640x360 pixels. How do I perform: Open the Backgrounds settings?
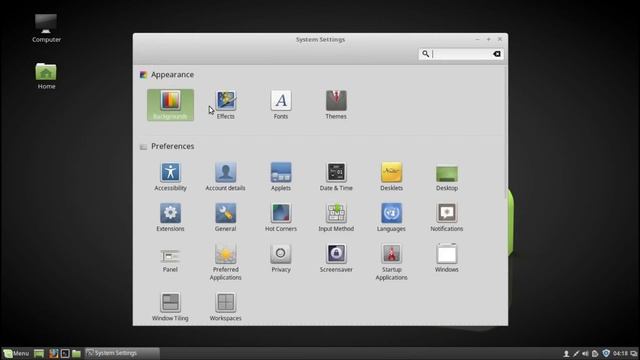click(170, 105)
